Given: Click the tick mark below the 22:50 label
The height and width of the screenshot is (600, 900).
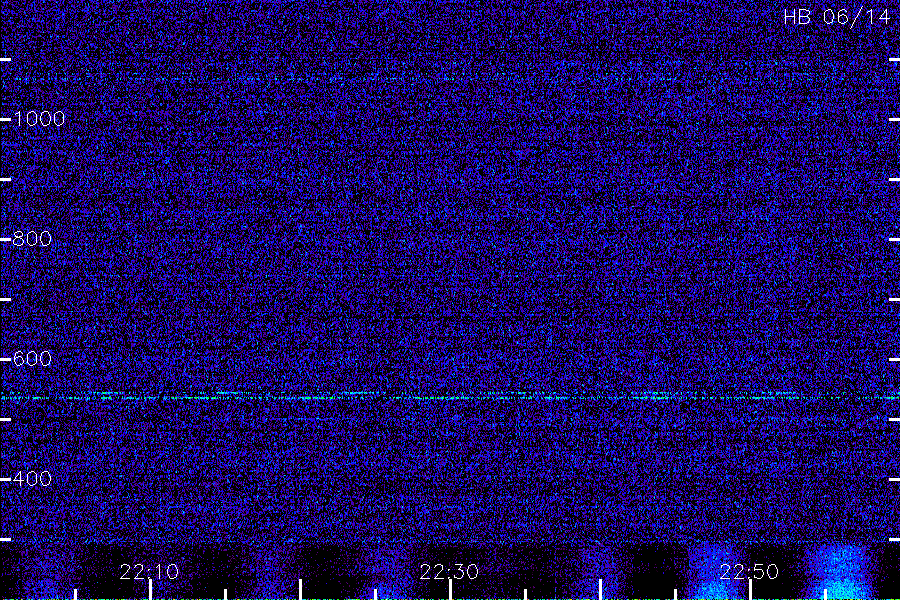Looking at the screenshot, I should [750, 590].
